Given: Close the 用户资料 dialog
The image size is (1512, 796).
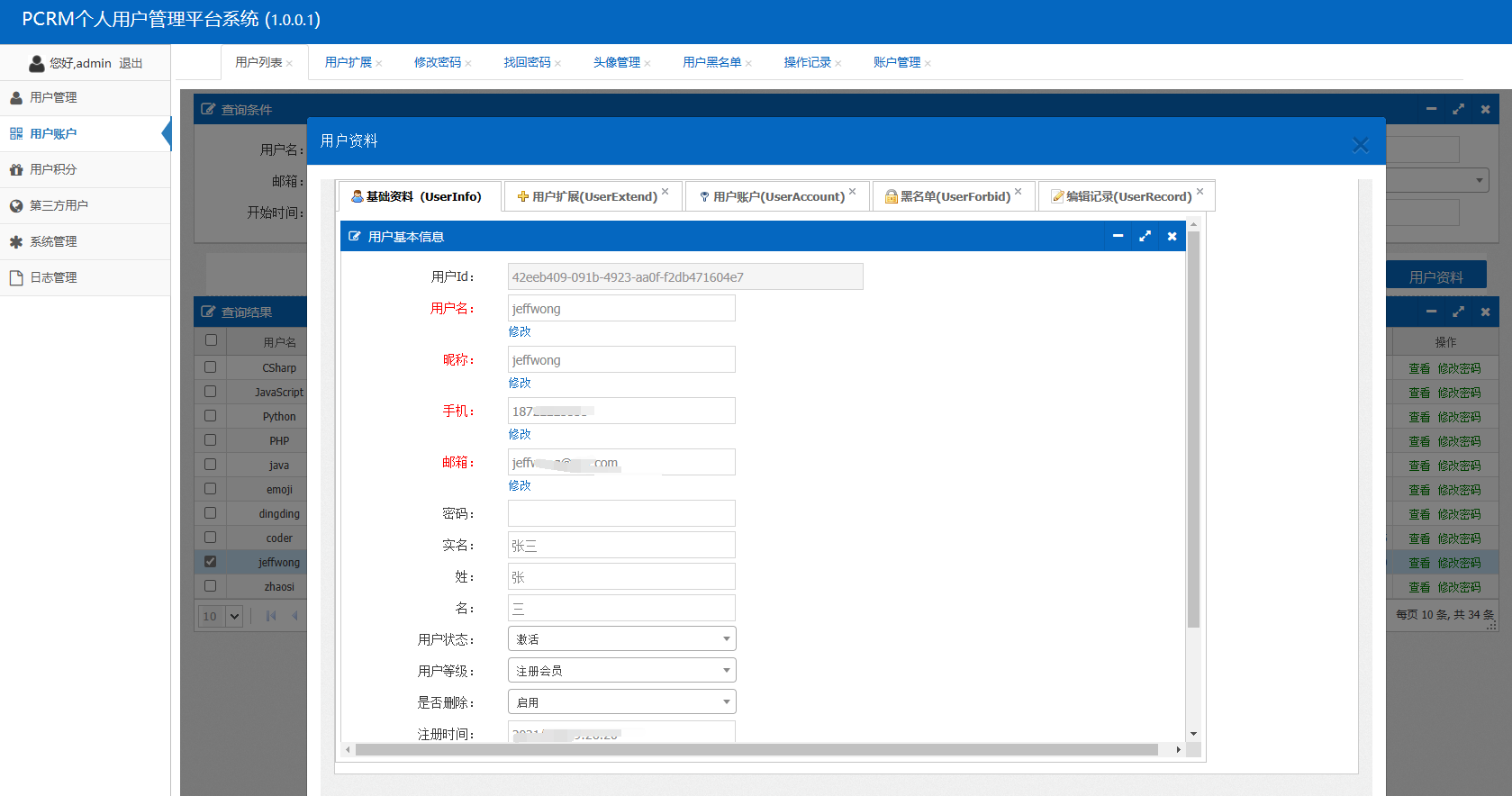Looking at the screenshot, I should coord(1360,145).
